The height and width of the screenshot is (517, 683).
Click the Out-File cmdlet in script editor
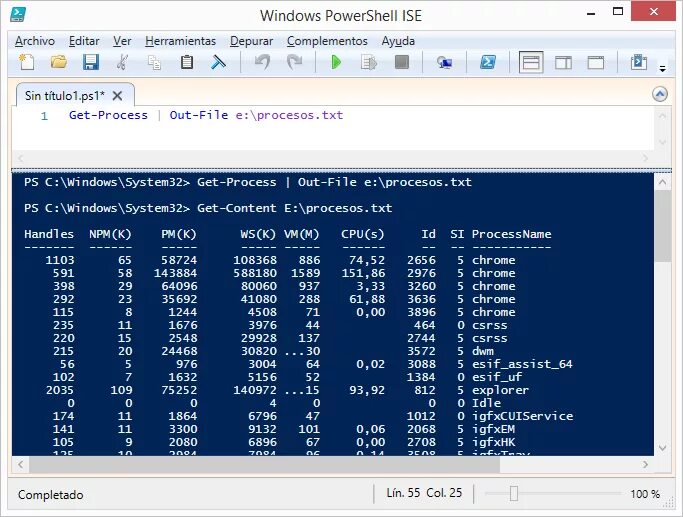click(x=199, y=115)
